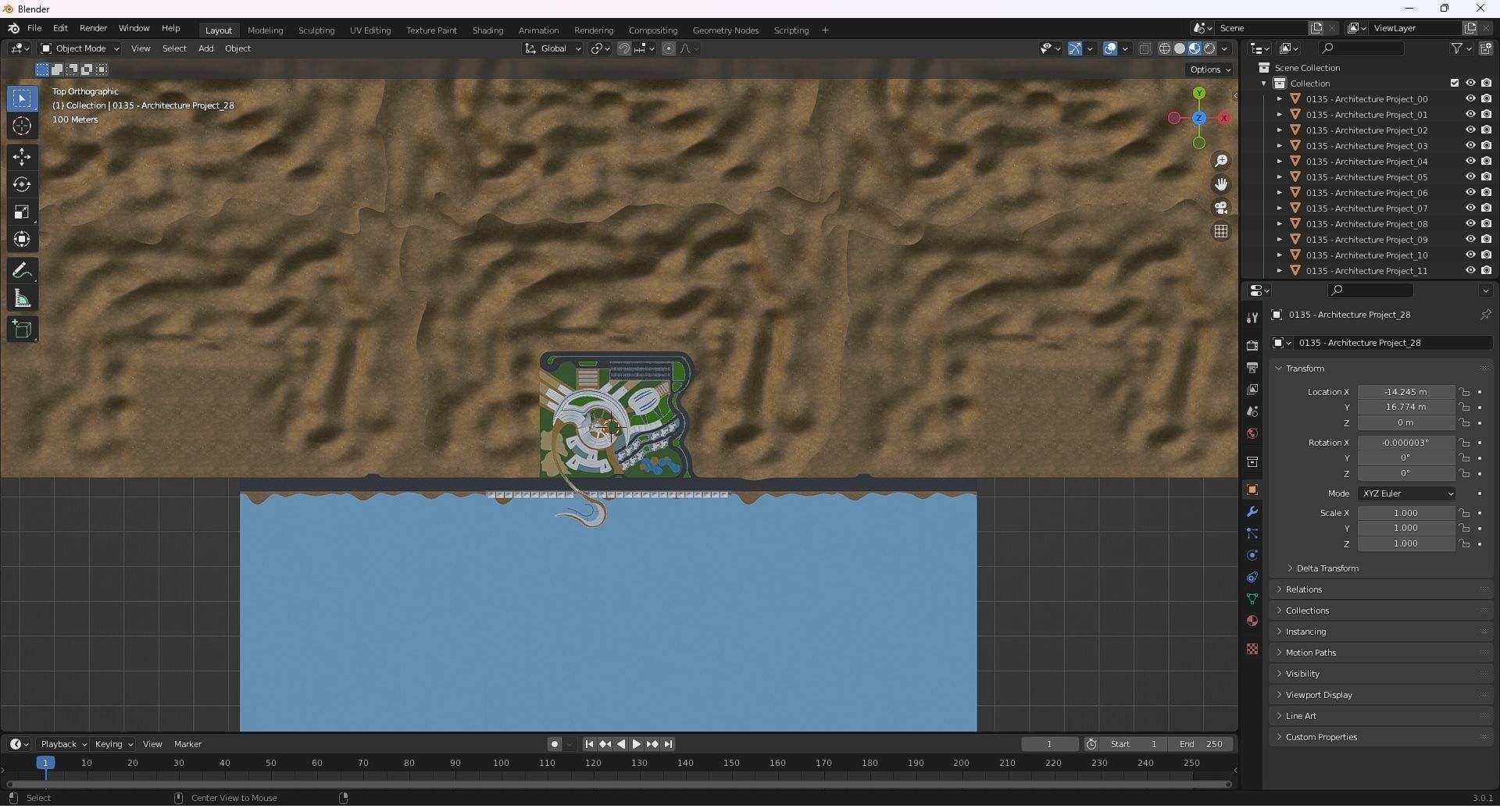Switch to the Shading workspace tab

click(487, 30)
